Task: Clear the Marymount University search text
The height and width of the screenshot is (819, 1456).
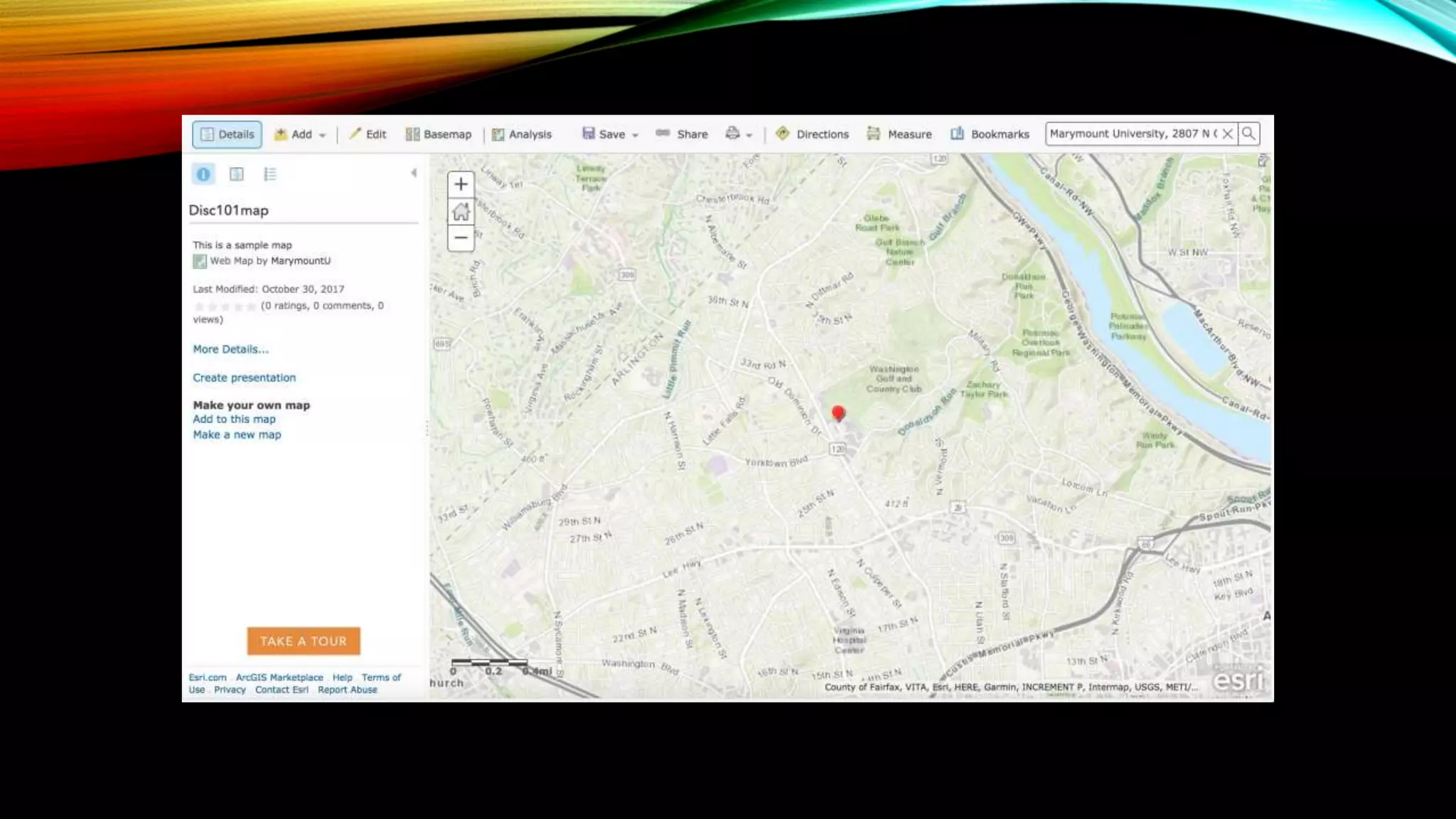Action: tap(1228, 134)
